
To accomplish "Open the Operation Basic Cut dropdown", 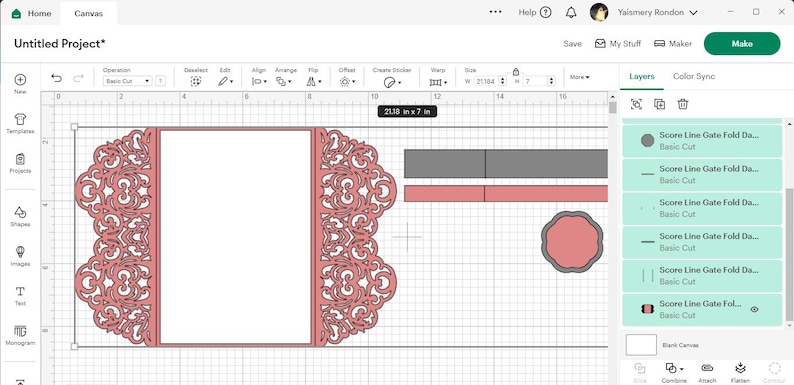I will (127, 81).
